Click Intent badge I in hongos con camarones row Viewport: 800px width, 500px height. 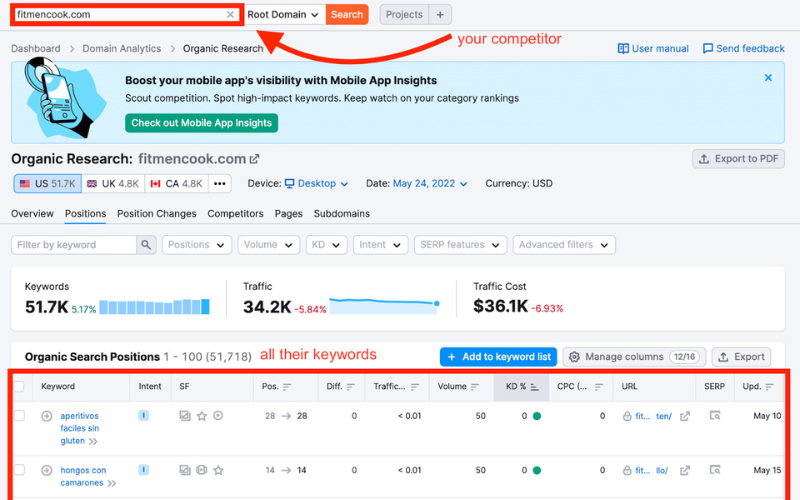143,470
